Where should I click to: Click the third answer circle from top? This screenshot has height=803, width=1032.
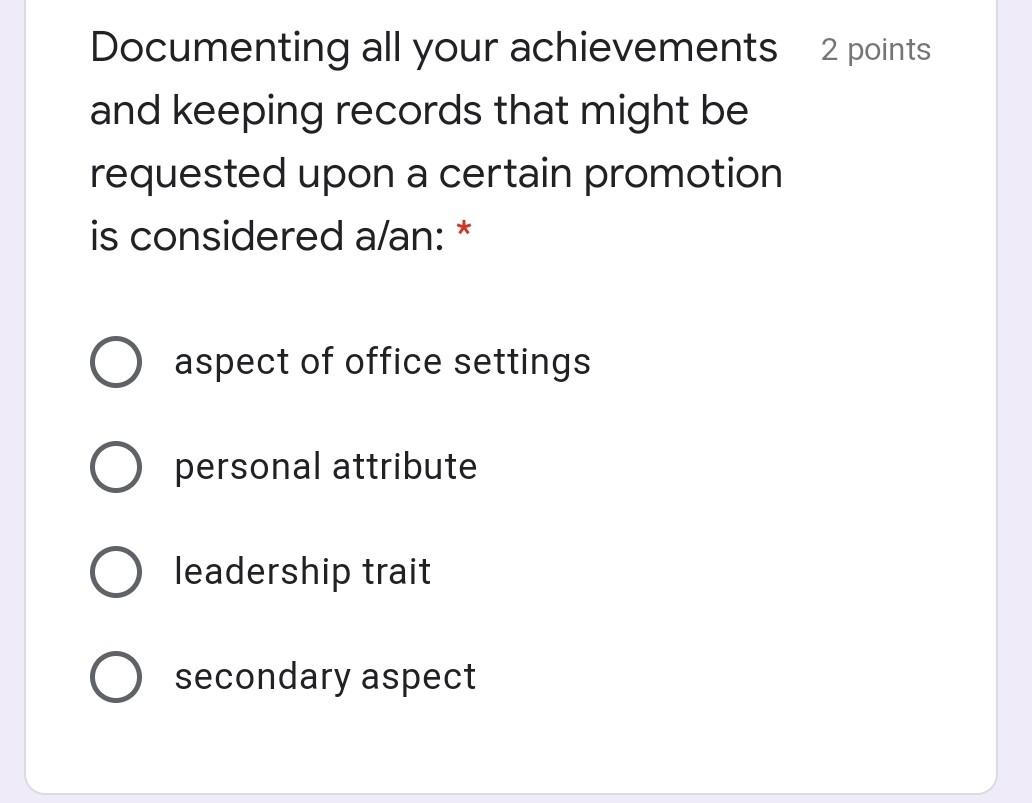115,571
